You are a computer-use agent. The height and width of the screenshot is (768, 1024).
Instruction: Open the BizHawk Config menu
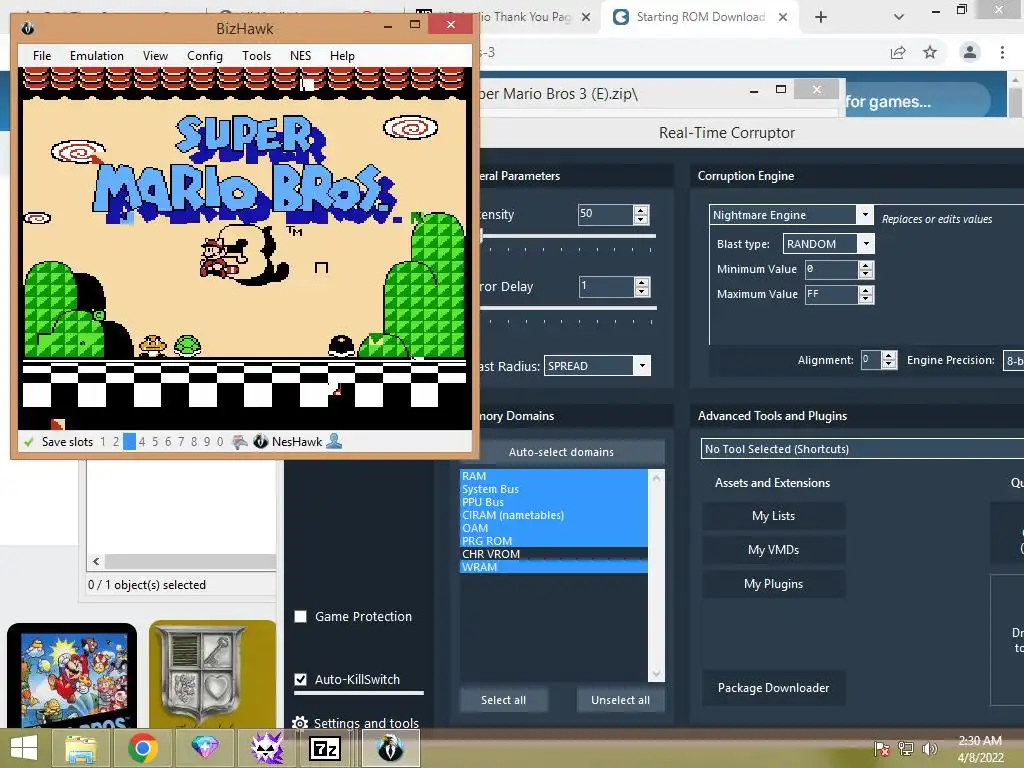pyautogui.click(x=205, y=56)
